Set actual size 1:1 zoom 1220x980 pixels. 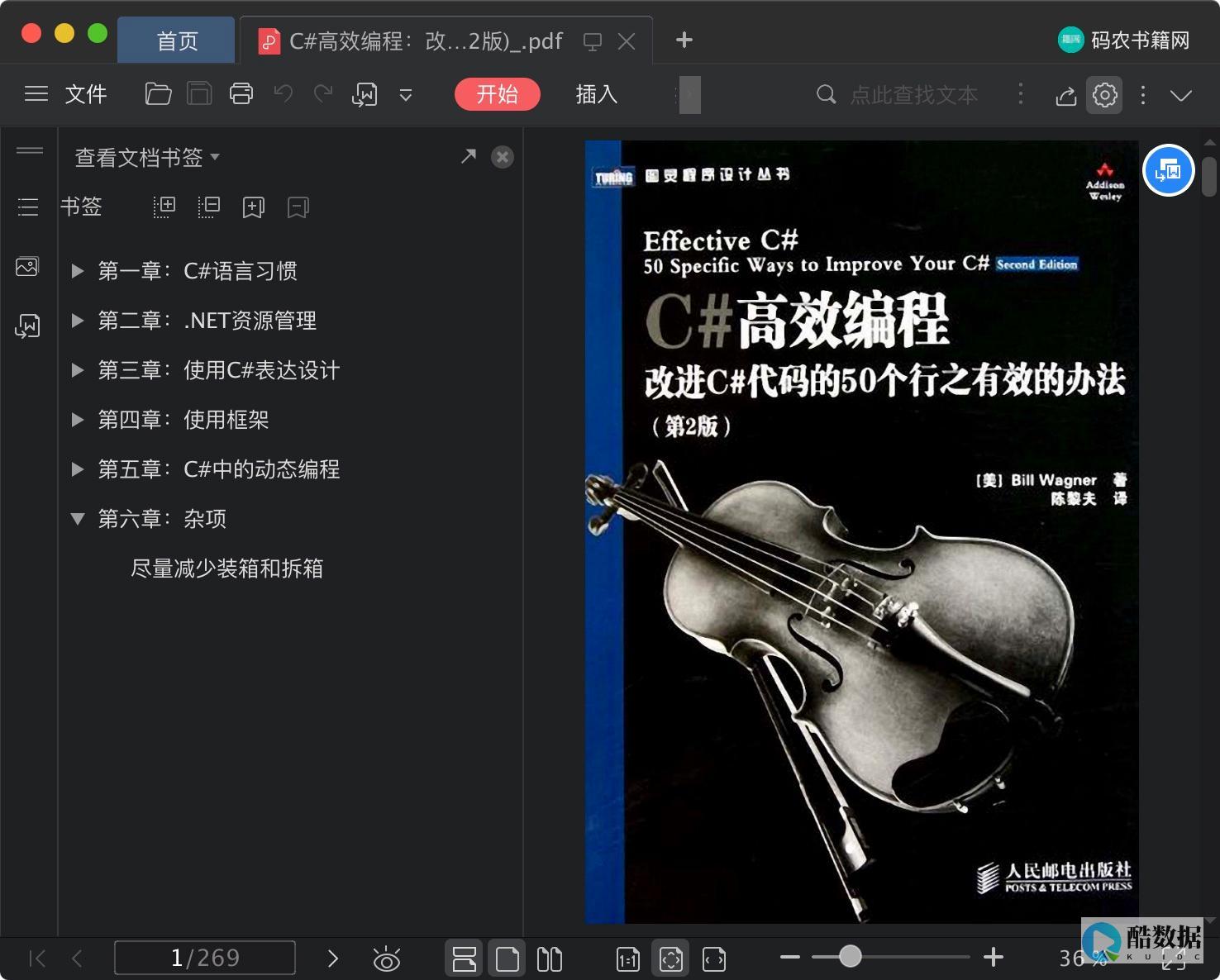[x=628, y=959]
